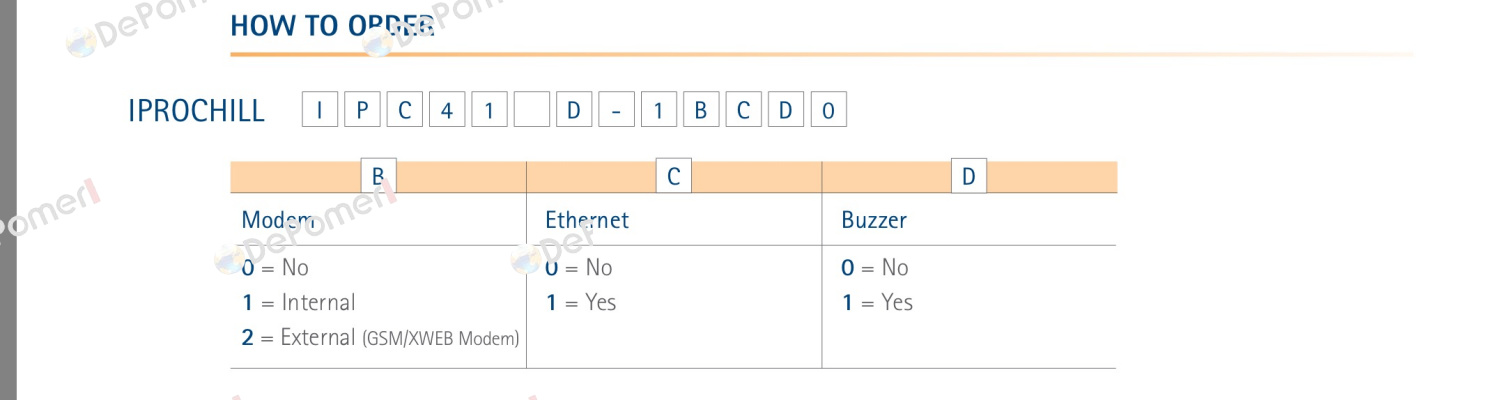Click '1 = Yes' under Ethernet
This screenshot has width=1498, height=400.
point(581,302)
